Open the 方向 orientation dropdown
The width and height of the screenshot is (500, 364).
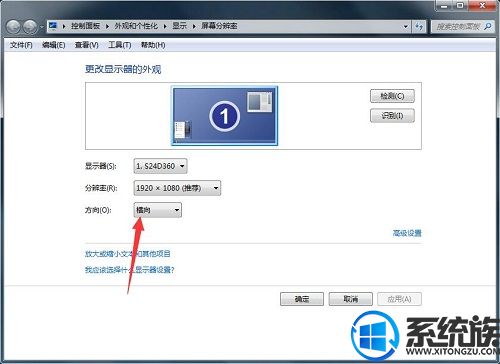(x=158, y=210)
